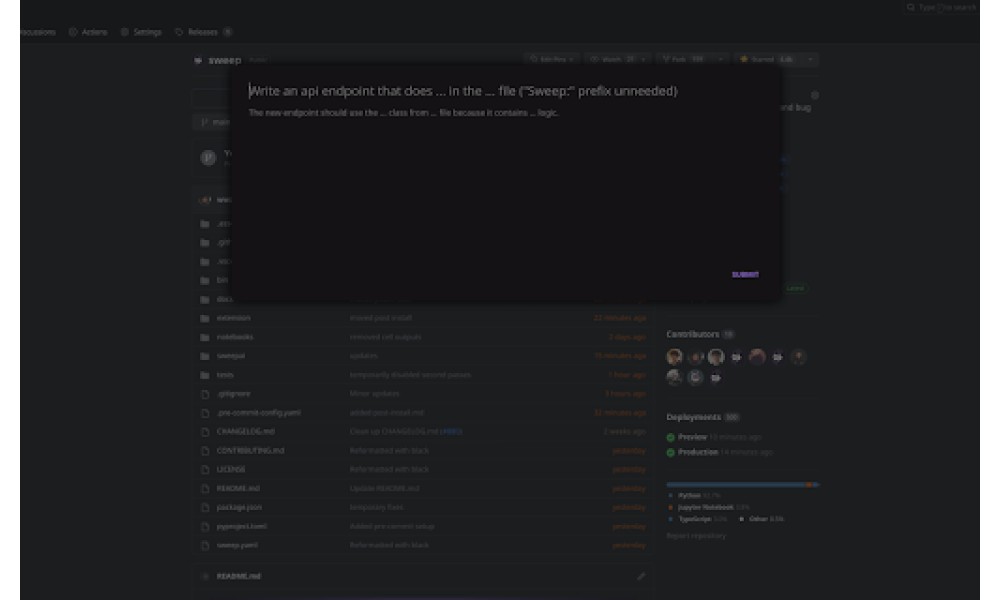The height and width of the screenshot is (600, 1000).
Task: Click the folder icon beside the tests directory
Action: (205, 376)
